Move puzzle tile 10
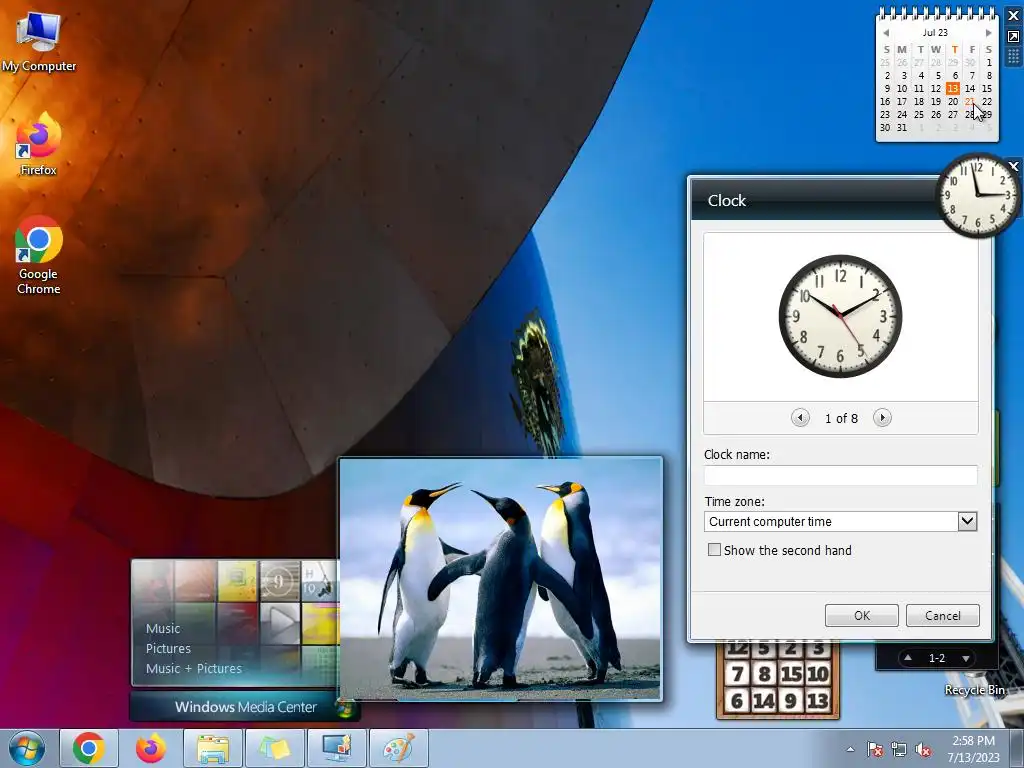Screen dimensions: 1024x768 [818, 673]
